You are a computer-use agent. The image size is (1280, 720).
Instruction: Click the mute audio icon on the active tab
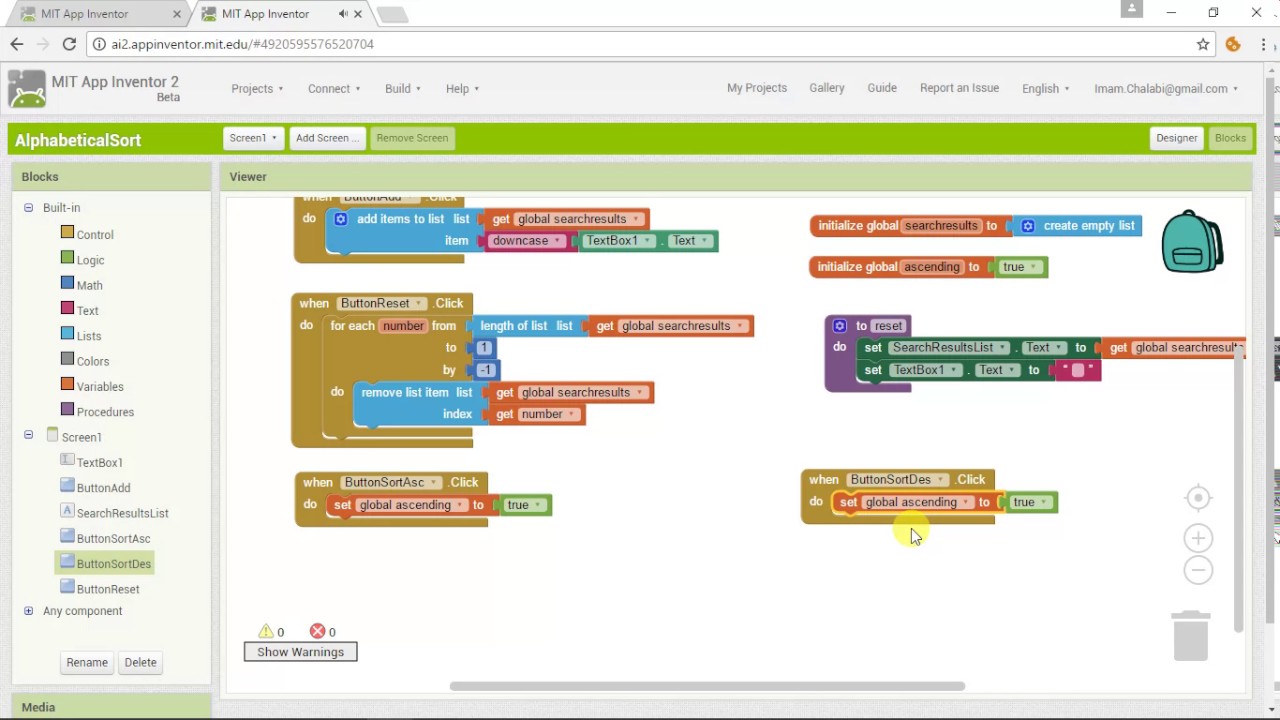tap(343, 14)
